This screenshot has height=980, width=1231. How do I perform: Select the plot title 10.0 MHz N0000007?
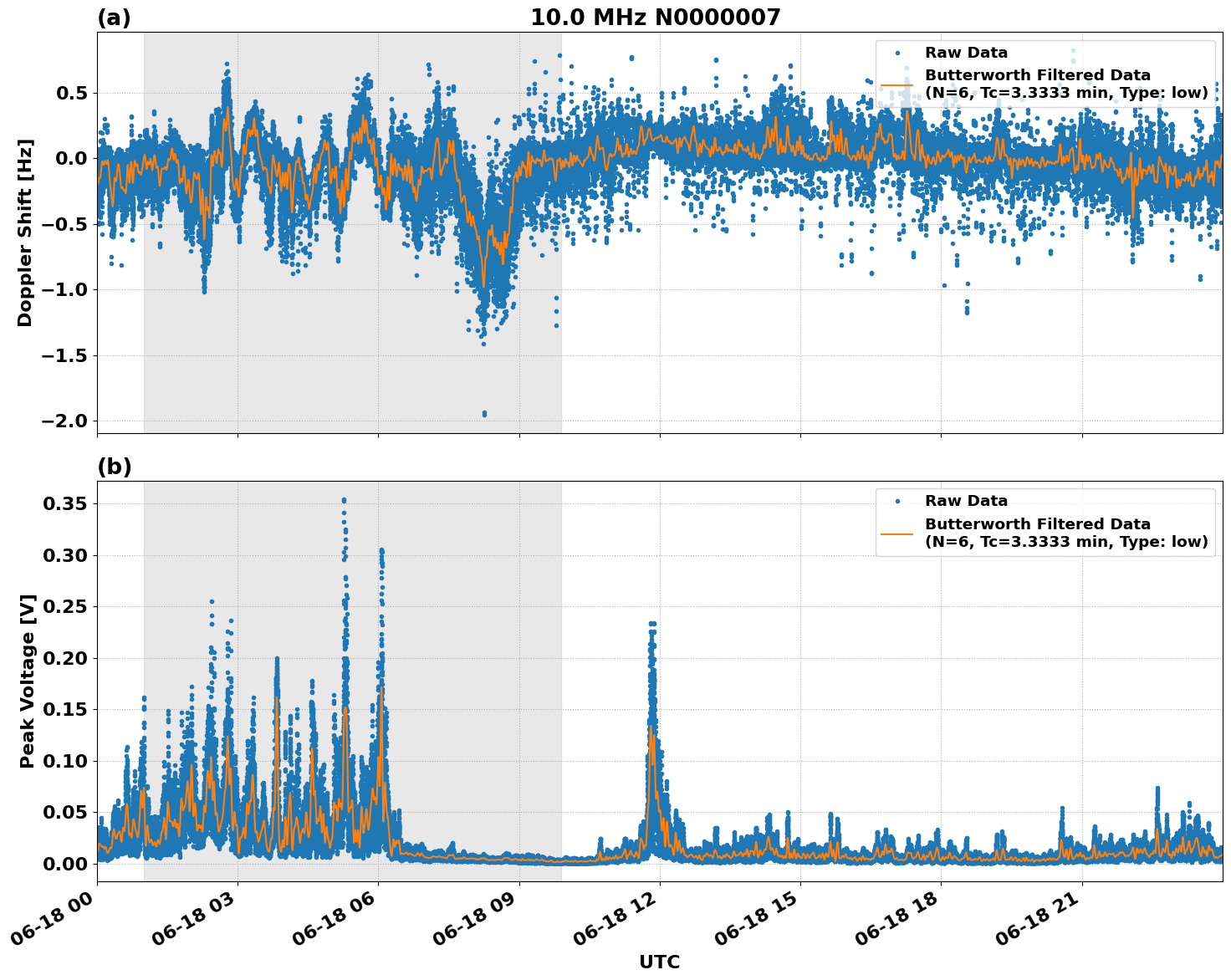655,18
